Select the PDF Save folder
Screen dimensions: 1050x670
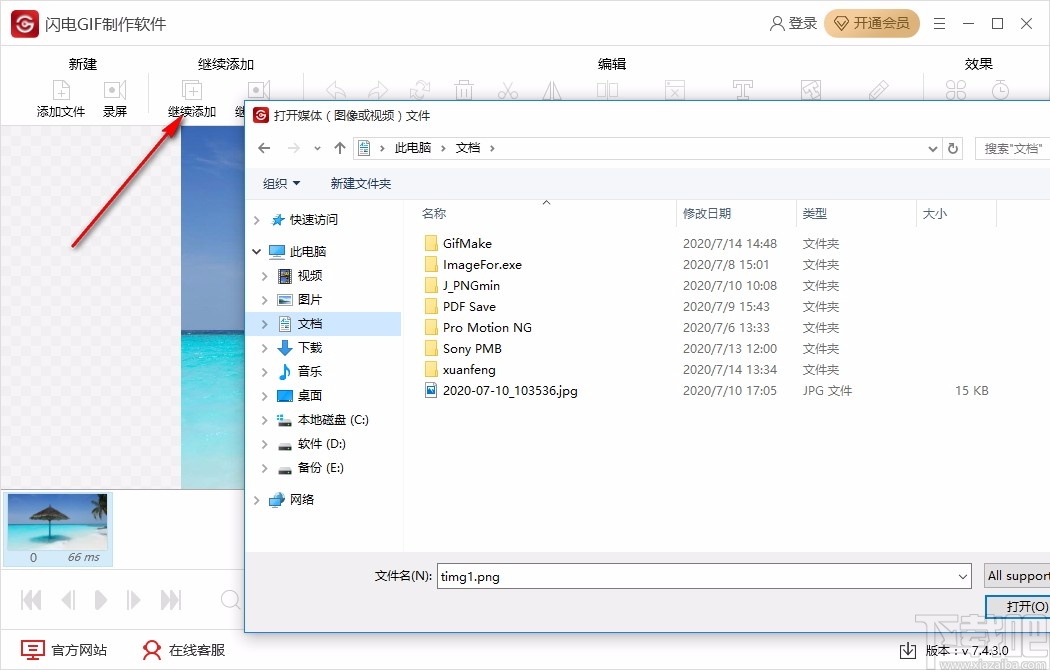tap(469, 307)
